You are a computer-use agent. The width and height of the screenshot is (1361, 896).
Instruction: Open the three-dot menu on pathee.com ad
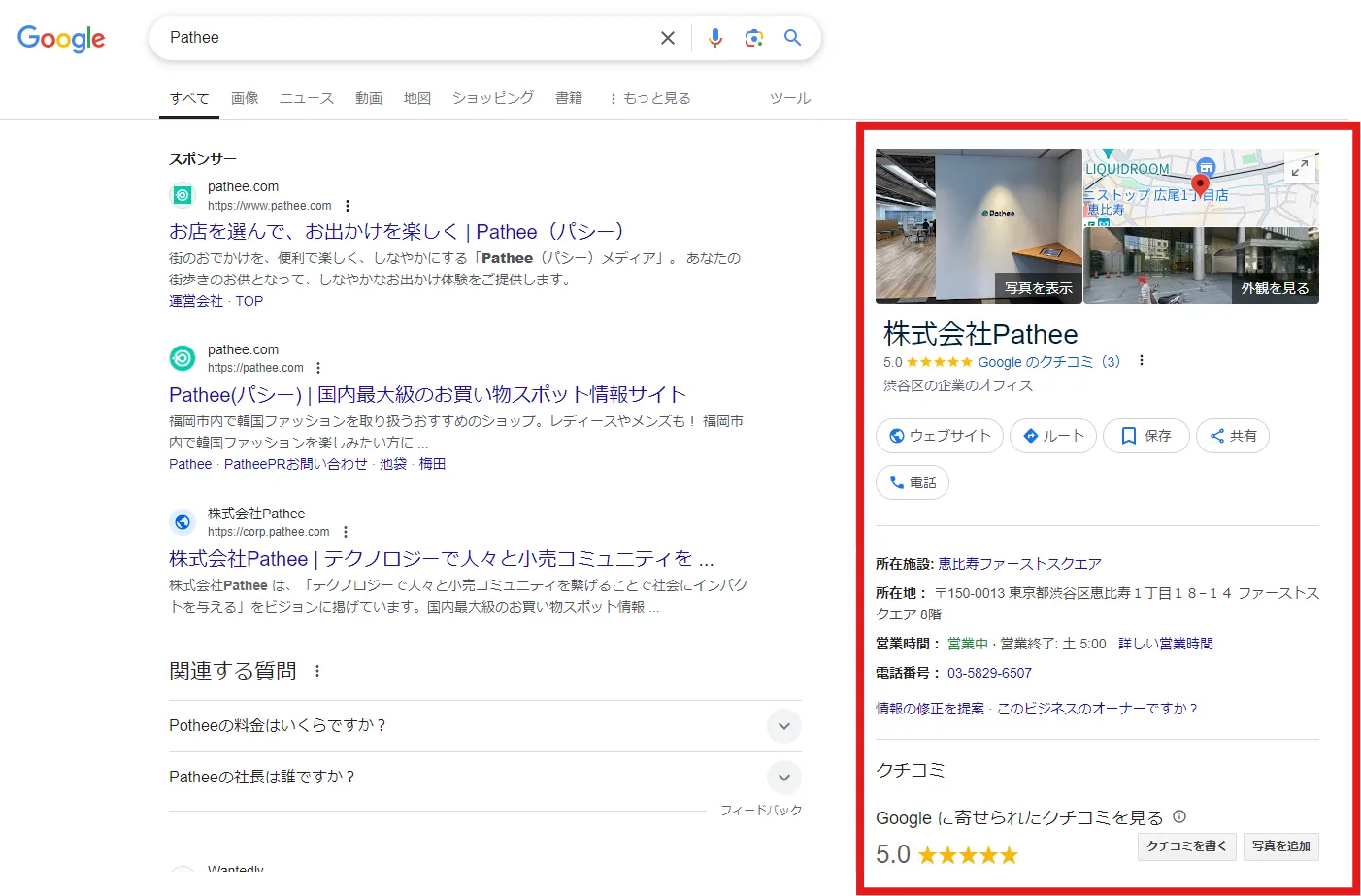(348, 206)
